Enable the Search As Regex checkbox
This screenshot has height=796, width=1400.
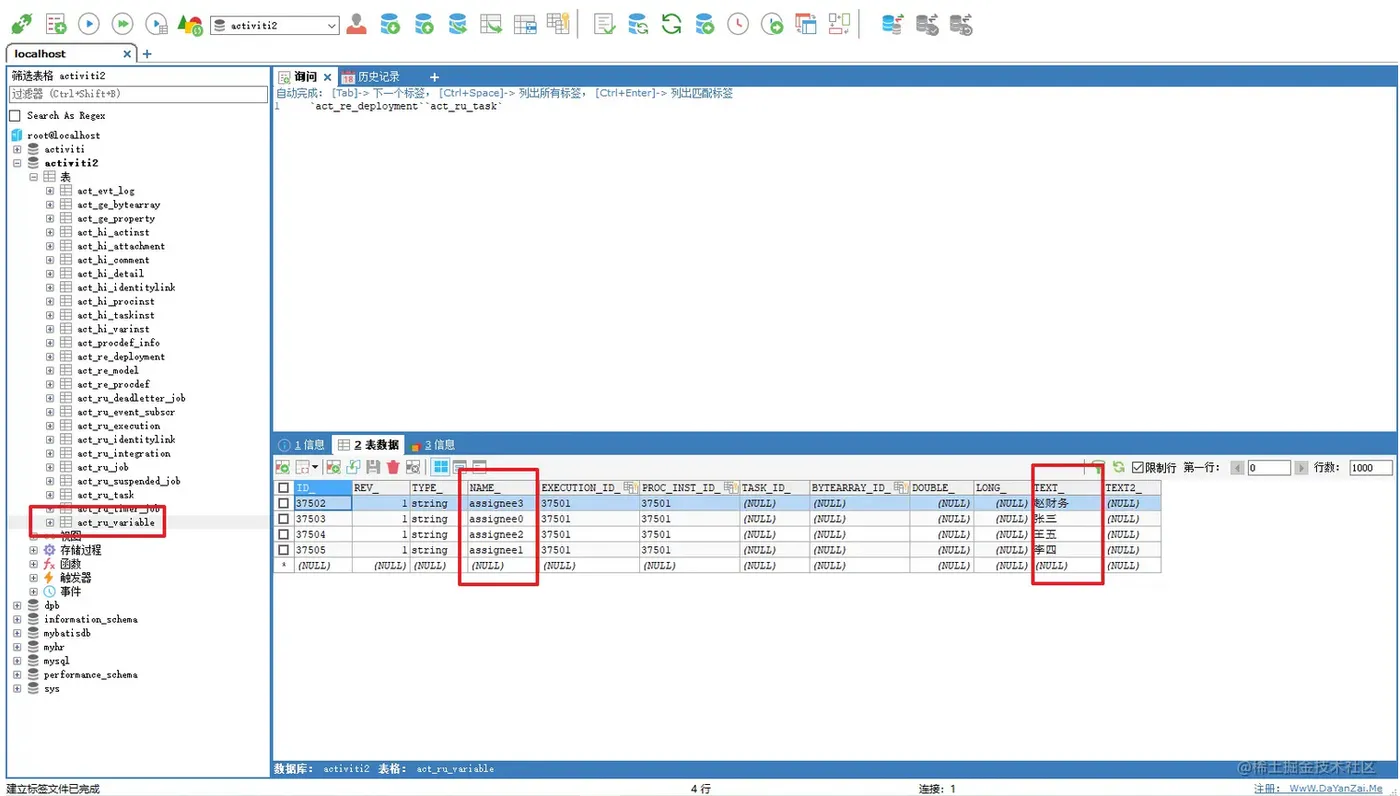(15, 116)
